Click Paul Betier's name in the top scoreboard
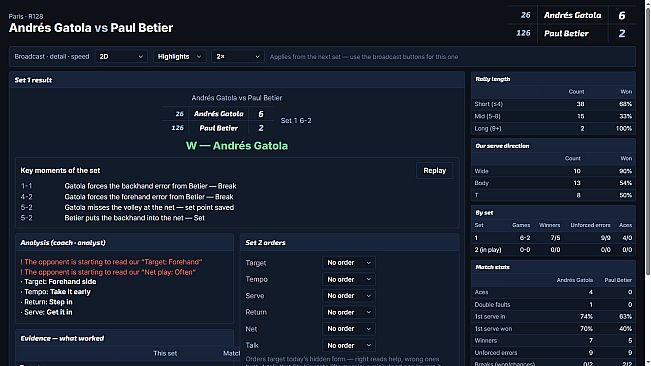Screen dimensions: 651x366 (x=566, y=34)
